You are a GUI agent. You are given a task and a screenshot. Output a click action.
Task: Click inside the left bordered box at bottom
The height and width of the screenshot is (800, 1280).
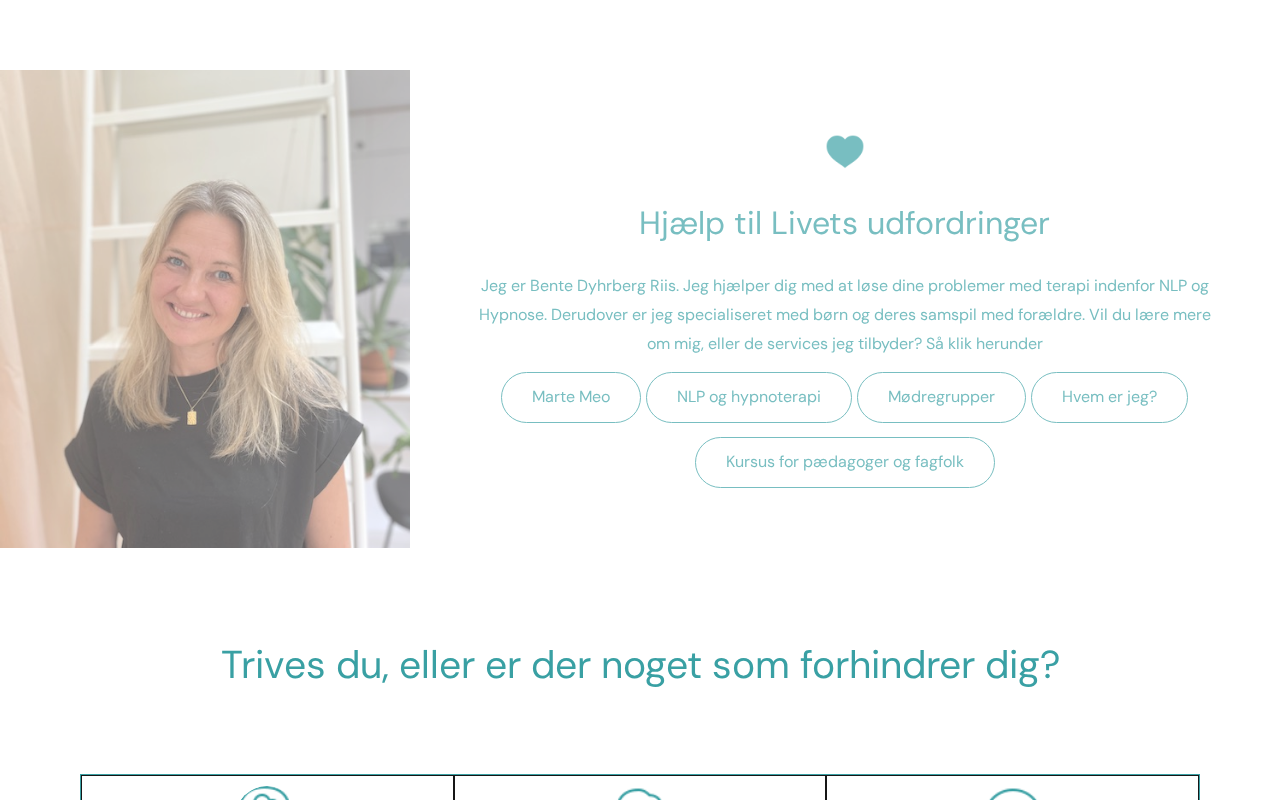click(x=267, y=788)
